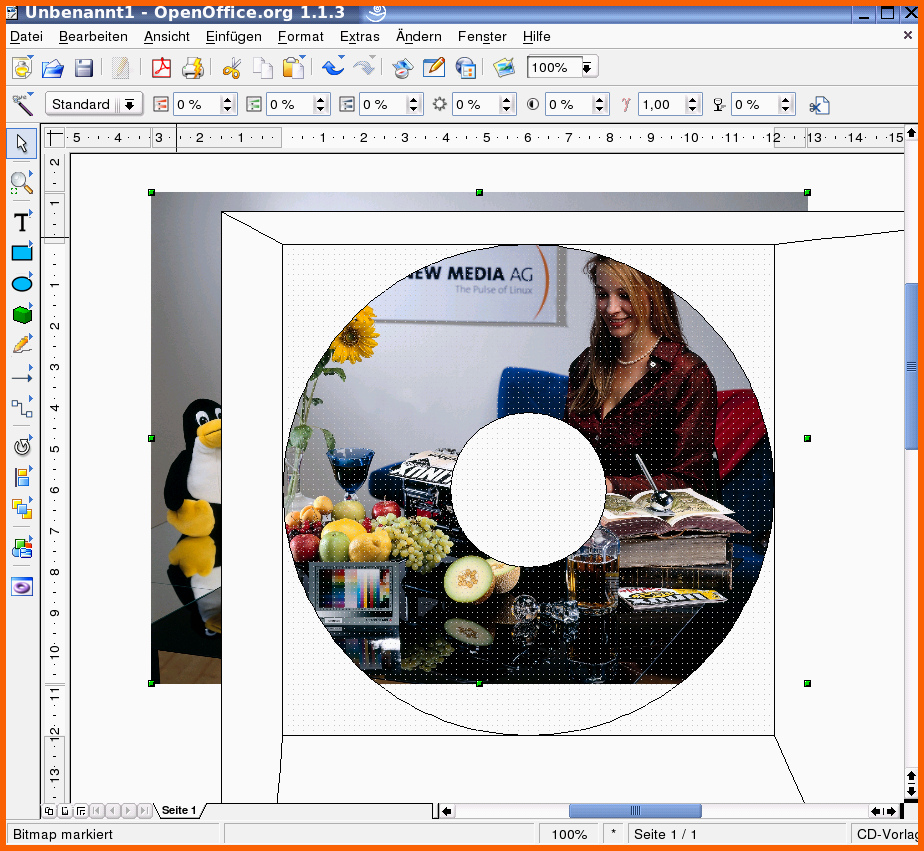Save document using the floppy disk icon
The width and height of the screenshot is (924, 851).
pyautogui.click(x=84, y=68)
